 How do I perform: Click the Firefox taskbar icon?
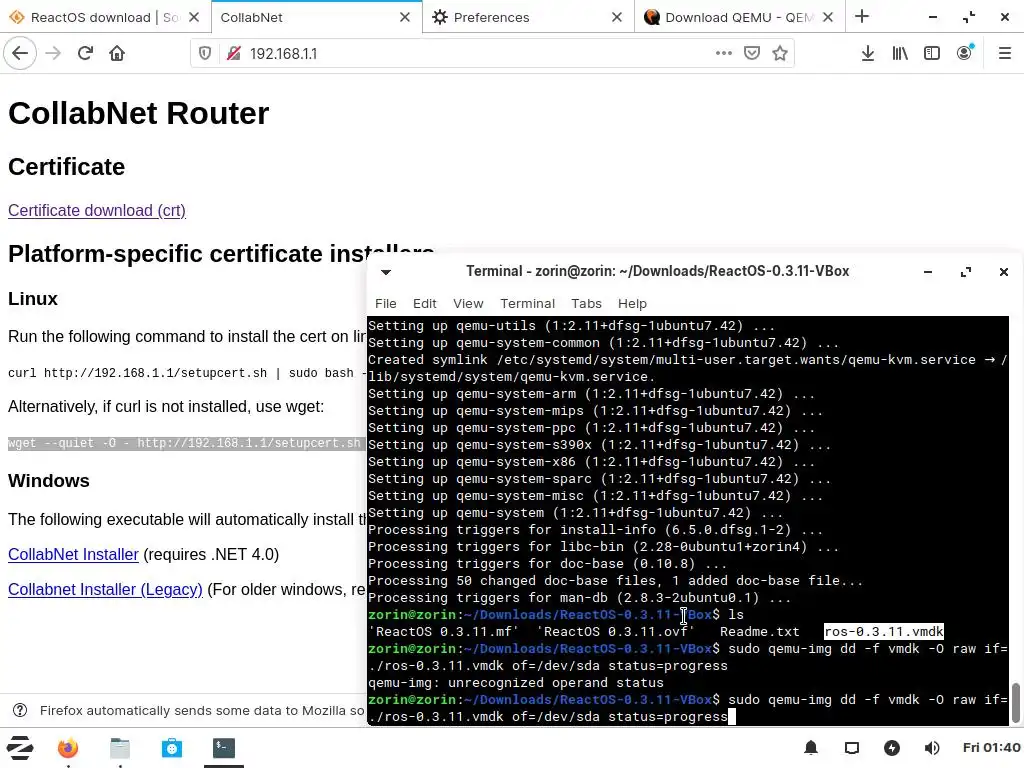tap(68, 748)
